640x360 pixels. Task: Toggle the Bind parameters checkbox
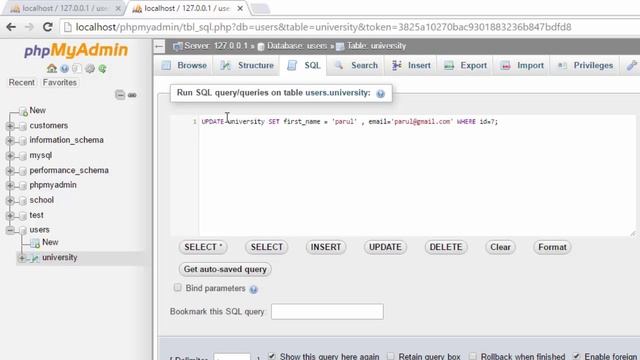click(x=178, y=288)
